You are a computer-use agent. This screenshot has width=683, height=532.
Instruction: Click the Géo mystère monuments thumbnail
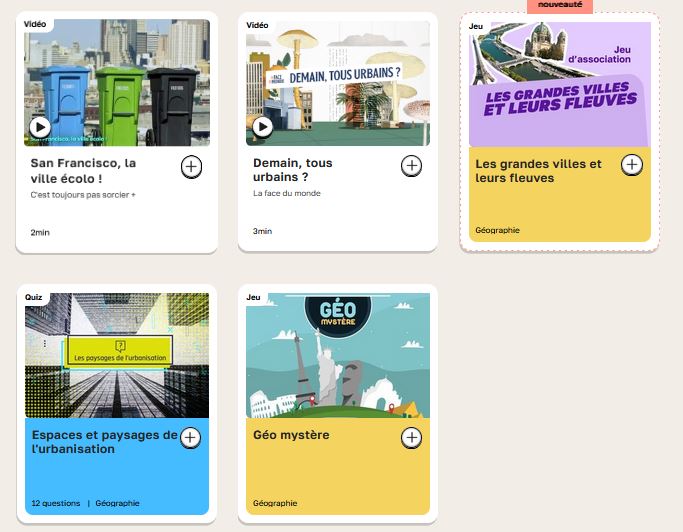pyautogui.click(x=338, y=355)
